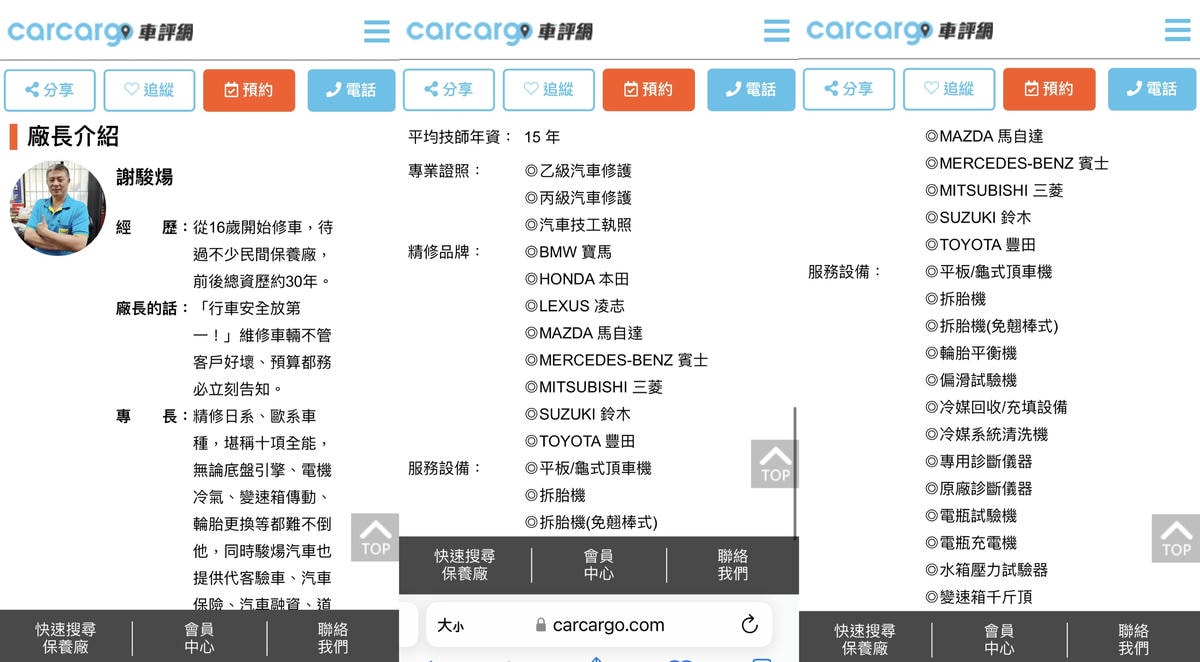The image size is (1200, 662).
Task: Select 快速搜尋保養廠 tab in left screenshot
Action: pyautogui.click(x=66, y=638)
